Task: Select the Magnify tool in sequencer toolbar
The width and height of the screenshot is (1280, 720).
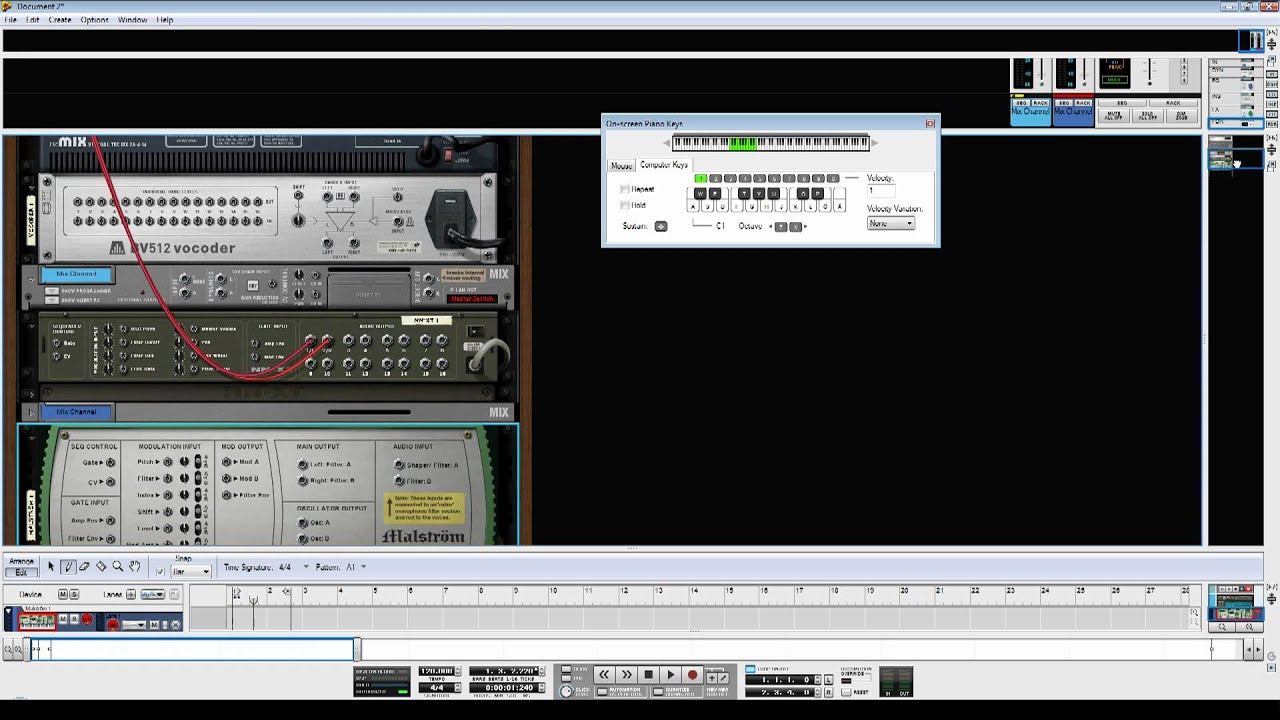Action: (118, 567)
